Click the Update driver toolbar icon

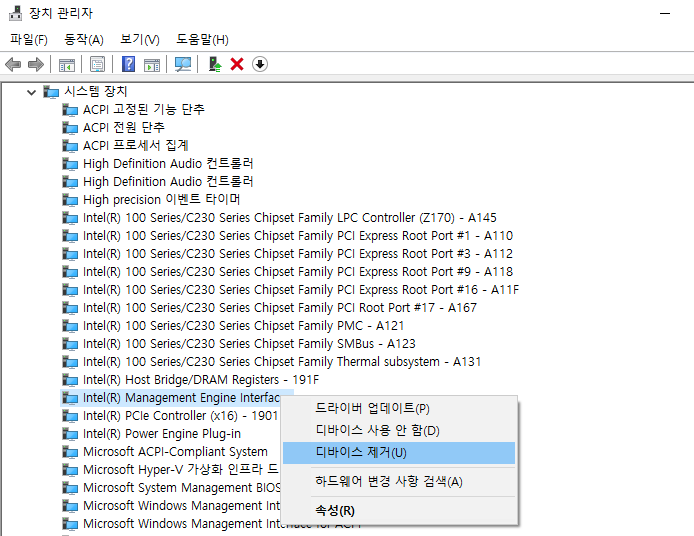[215, 64]
